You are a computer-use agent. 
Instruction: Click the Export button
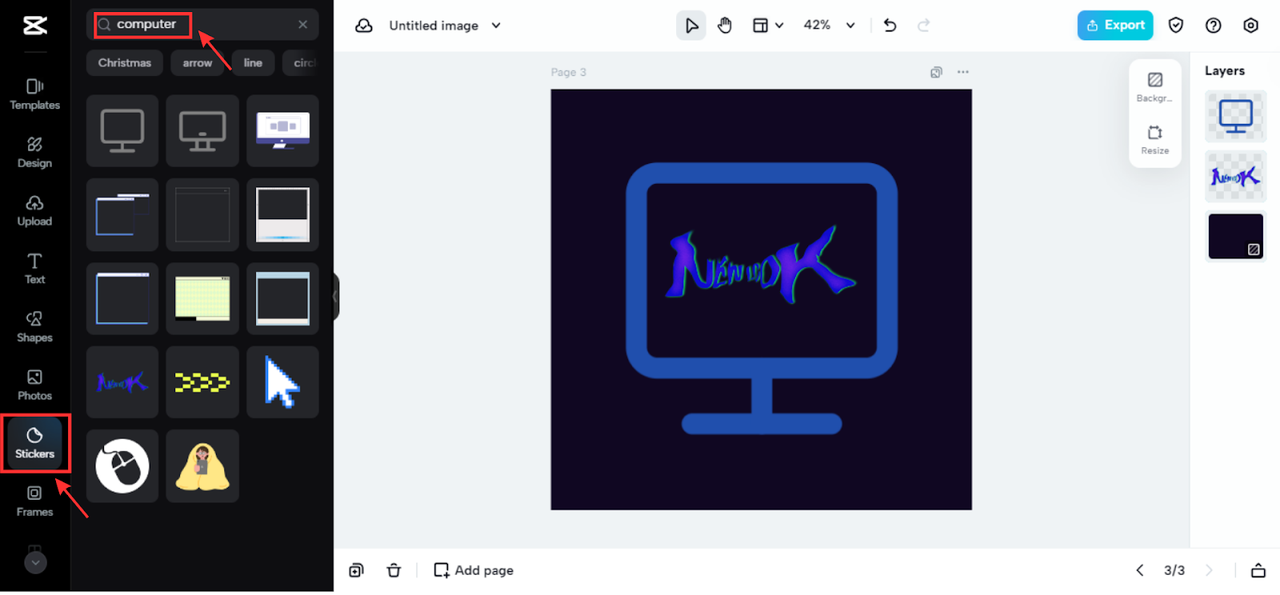[x=1115, y=25]
